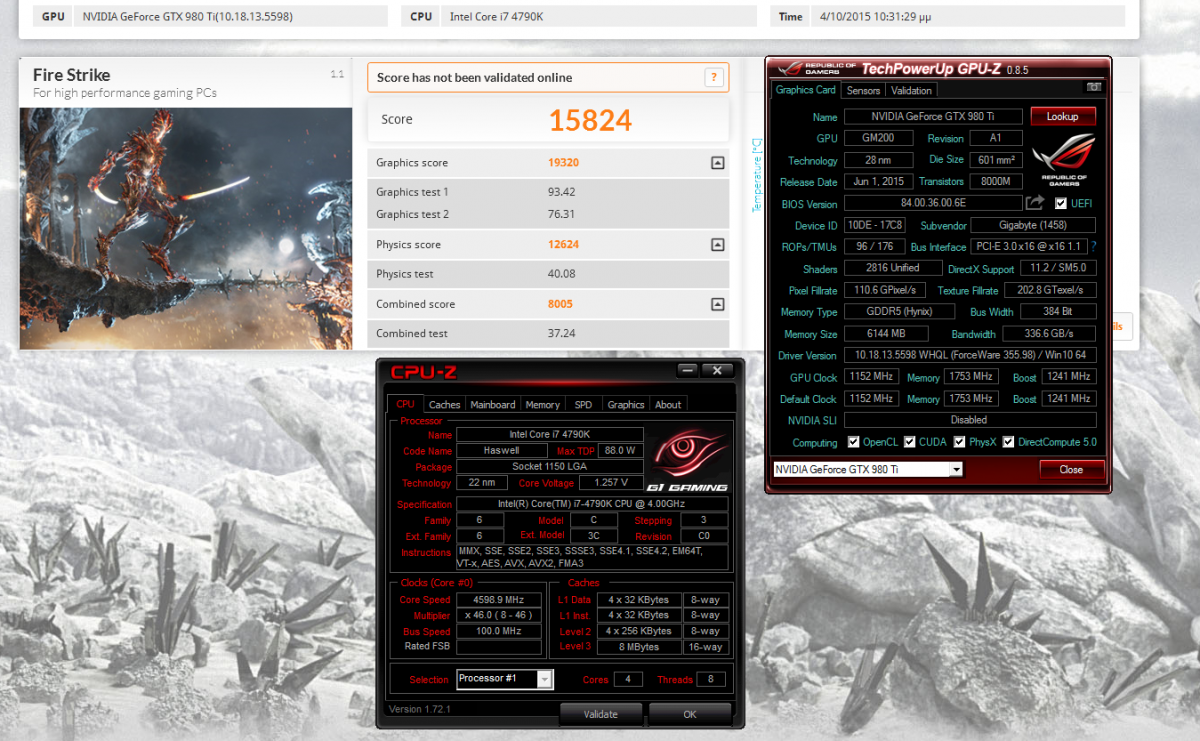Toggle the DirectCompute 5.0 checkbox
The image size is (1200, 741).
click(1009, 442)
